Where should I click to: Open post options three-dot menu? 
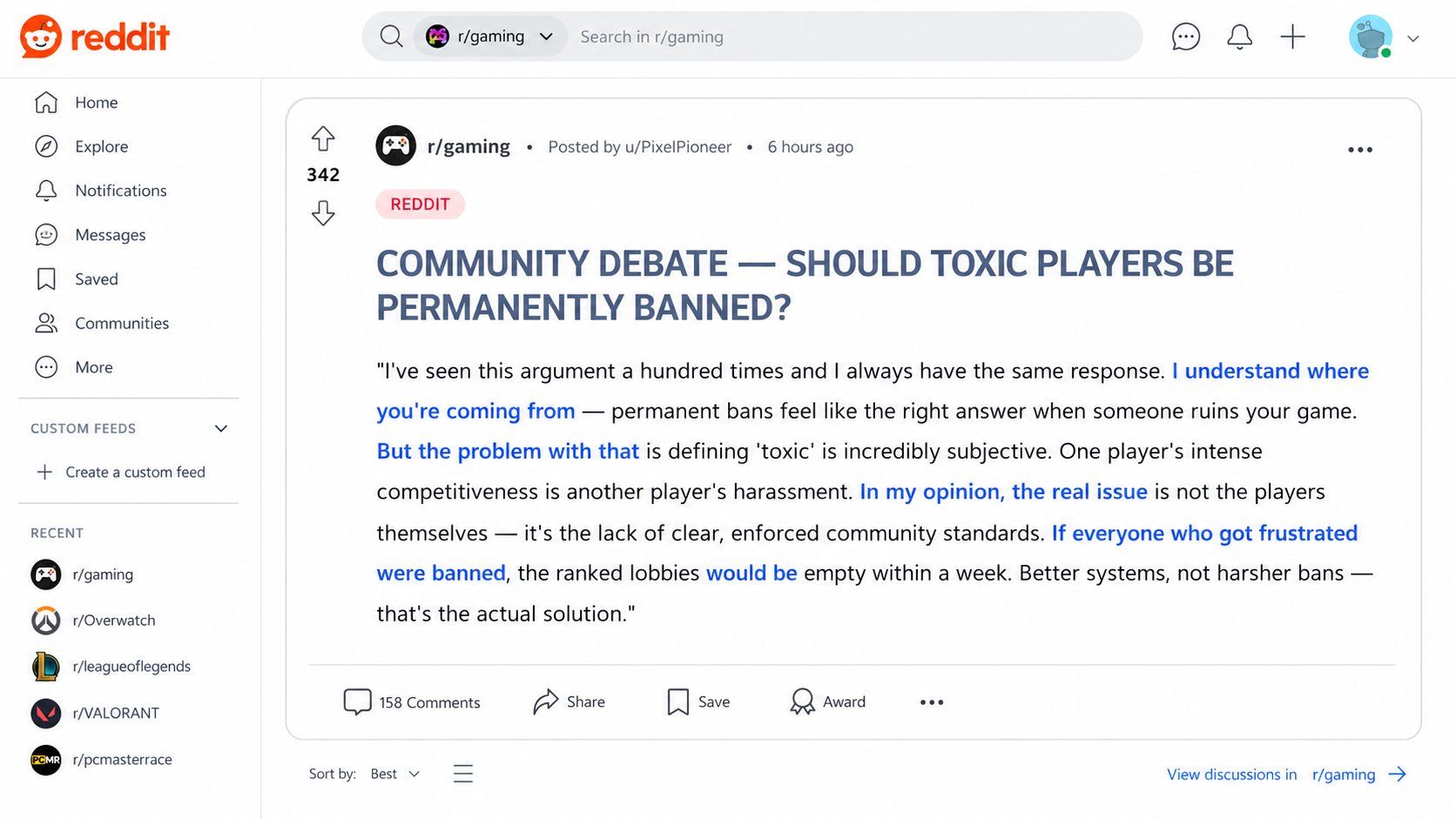(x=1360, y=150)
